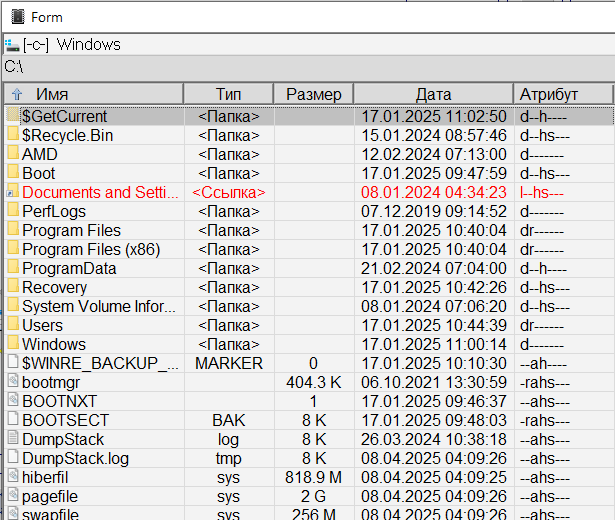Select the DumpStack.log tmp file
615x520 pixels.
coord(75,458)
